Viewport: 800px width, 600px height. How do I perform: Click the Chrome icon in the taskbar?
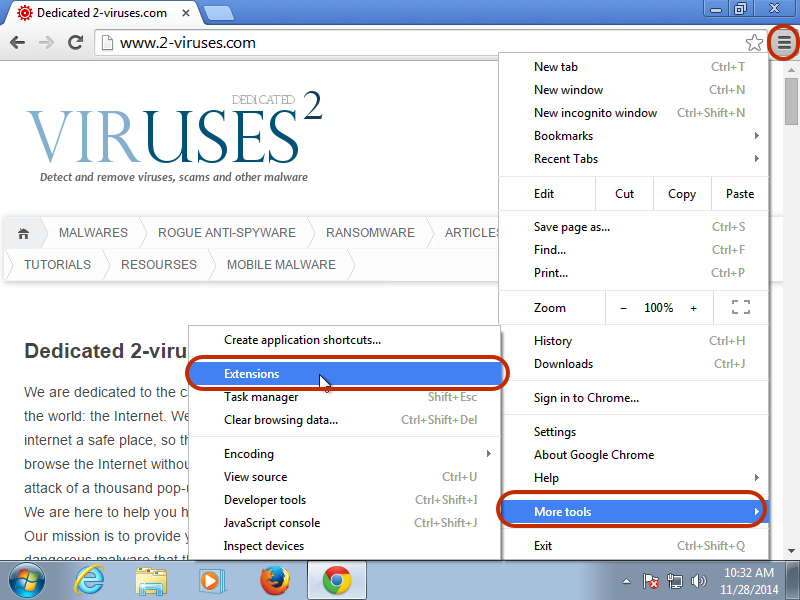click(337, 581)
